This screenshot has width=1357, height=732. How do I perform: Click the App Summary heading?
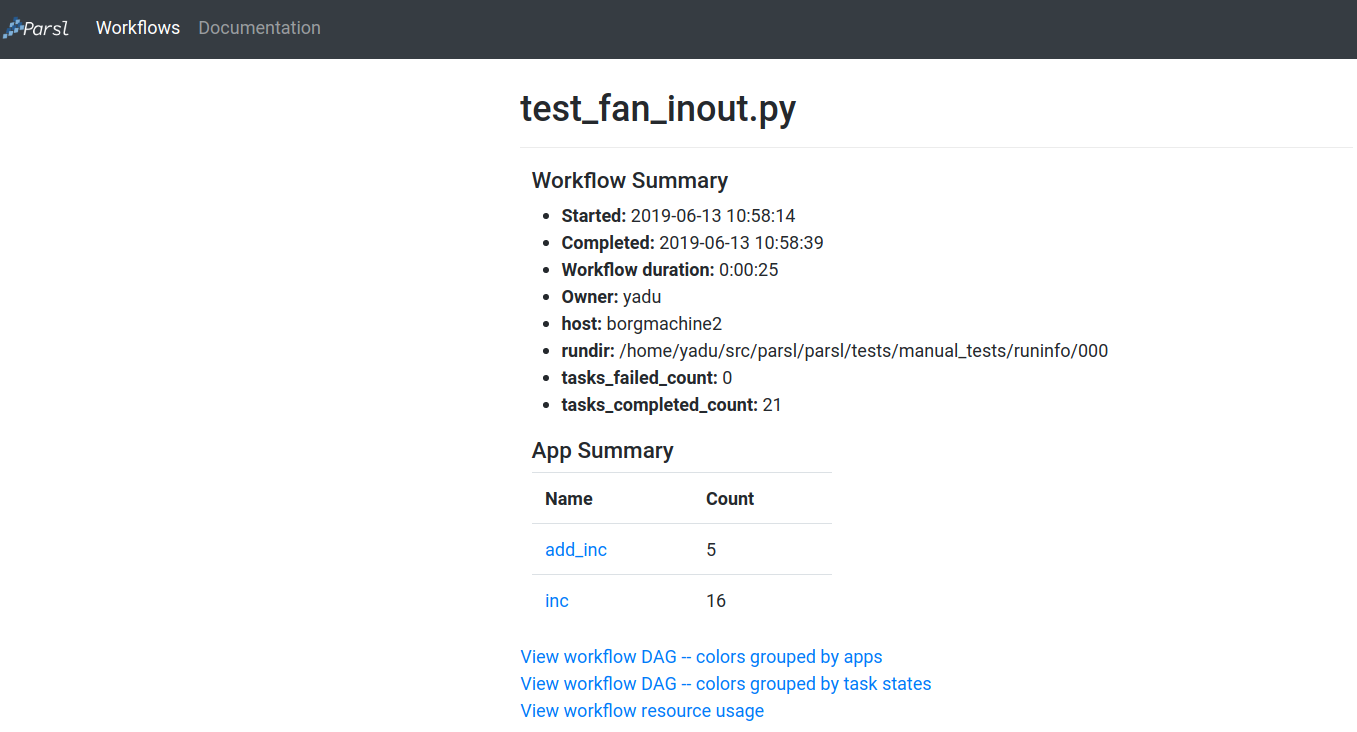click(603, 450)
